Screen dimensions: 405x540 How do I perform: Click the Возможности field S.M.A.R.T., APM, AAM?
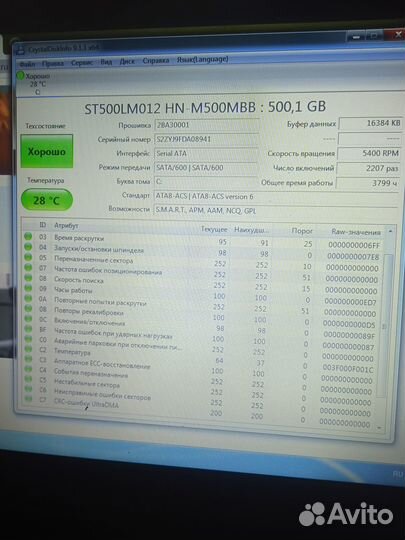coord(276,210)
